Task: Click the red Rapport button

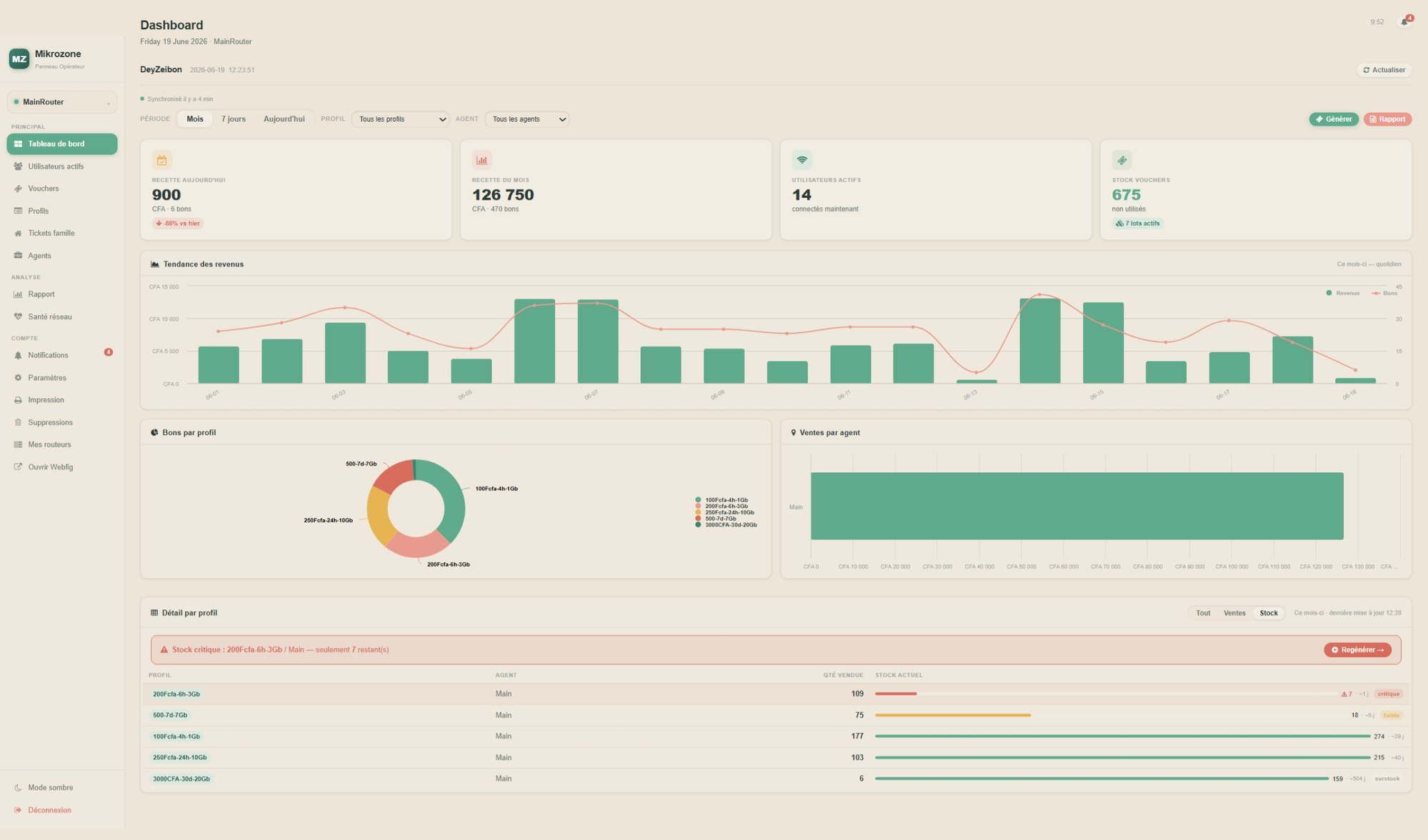Action: point(1387,119)
